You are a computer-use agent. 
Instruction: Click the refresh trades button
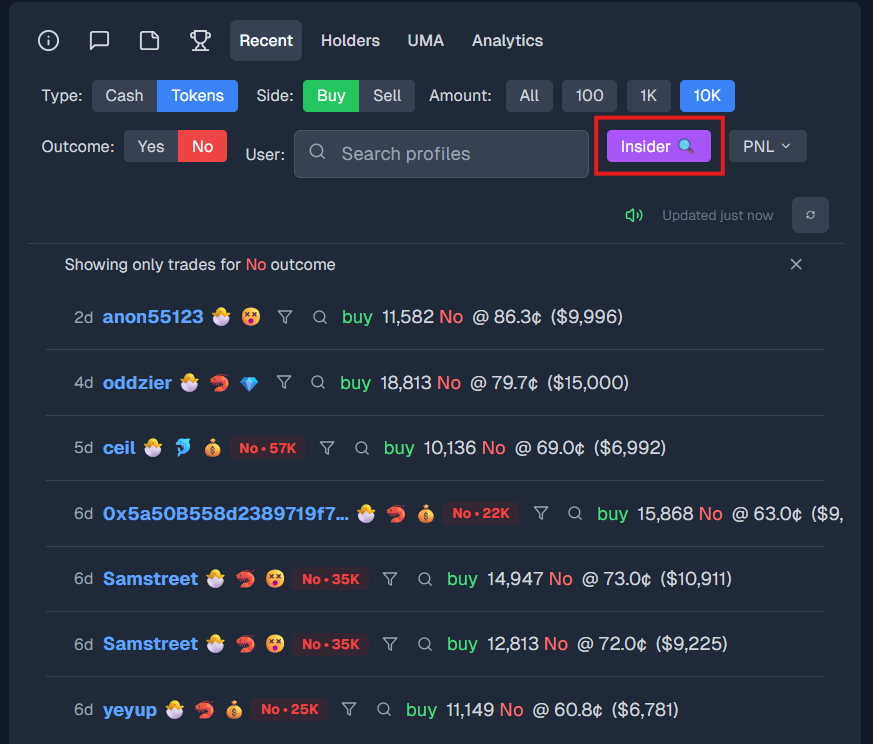click(x=810, y=215)
